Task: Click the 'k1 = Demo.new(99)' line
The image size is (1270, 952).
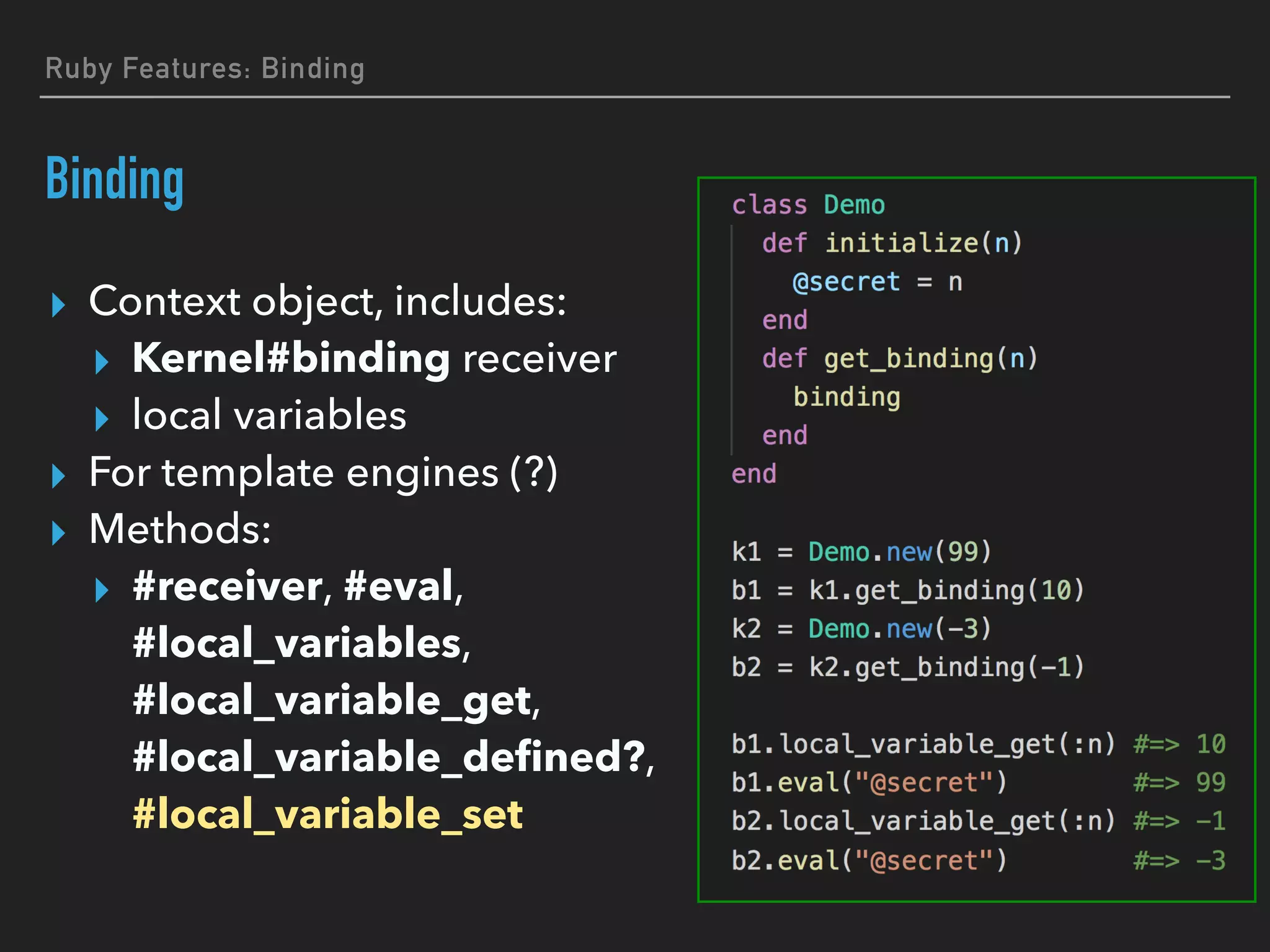Action: coord(861,552)
